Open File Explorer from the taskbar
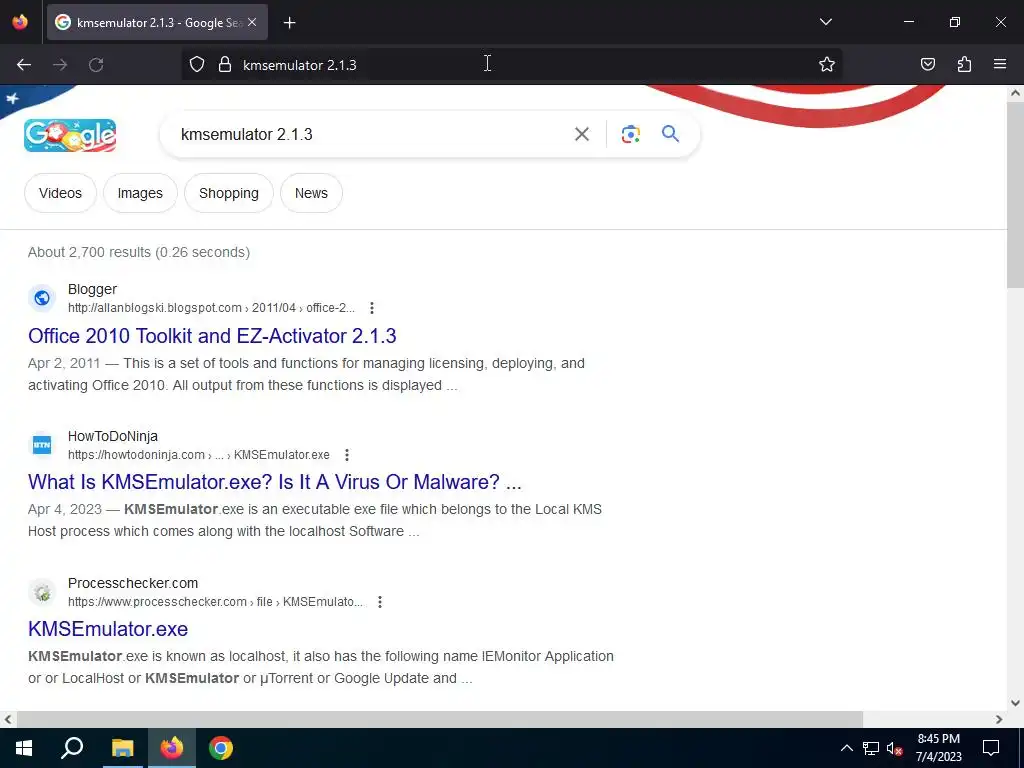Screen dimensions: 1024x768 click(122, 748)
